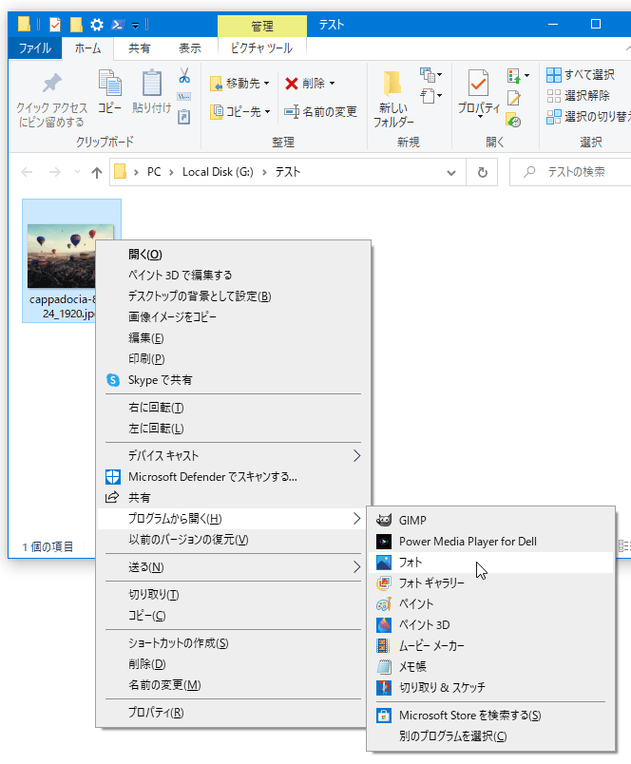Click the History icon in Open group

point(514,119)
